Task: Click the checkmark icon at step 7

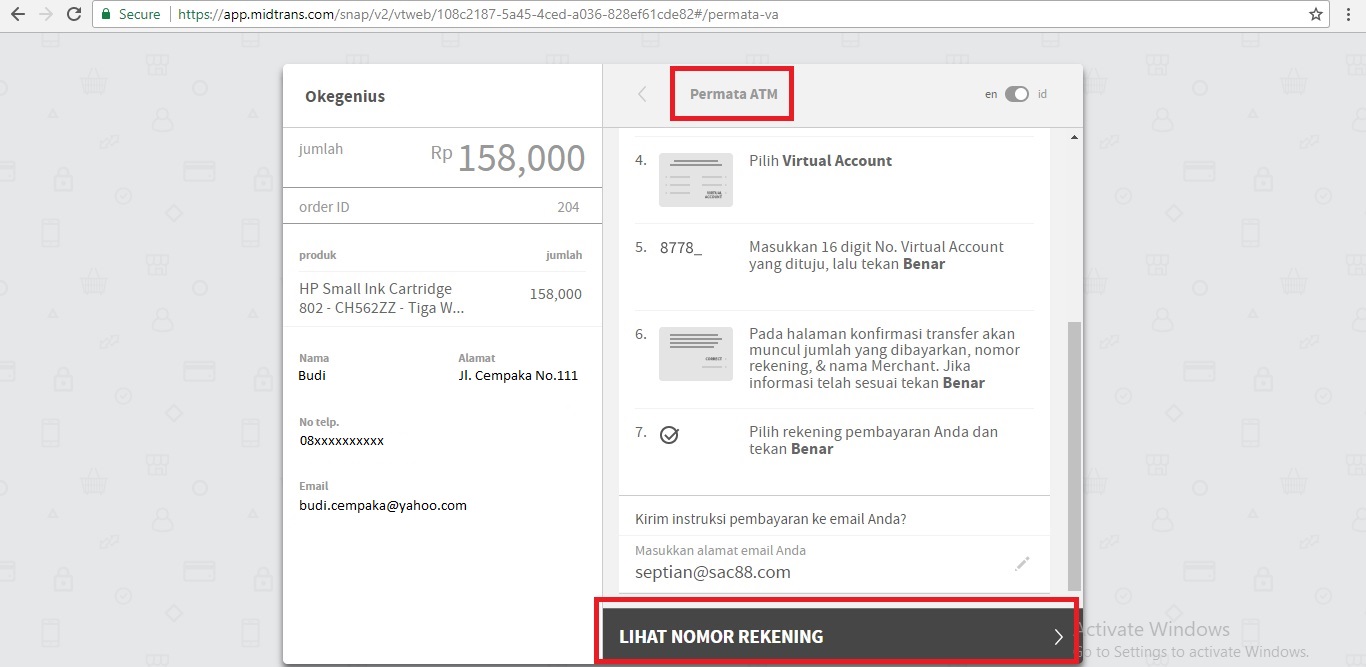Action: click(670, 435)
